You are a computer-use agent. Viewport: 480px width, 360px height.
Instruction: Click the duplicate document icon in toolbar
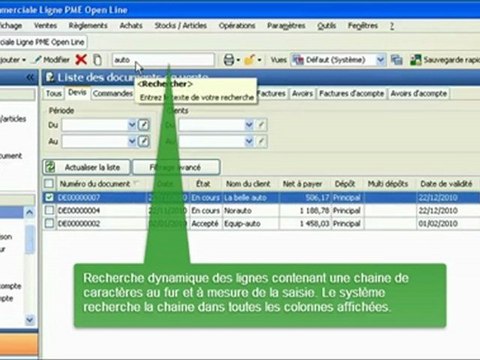97,60
